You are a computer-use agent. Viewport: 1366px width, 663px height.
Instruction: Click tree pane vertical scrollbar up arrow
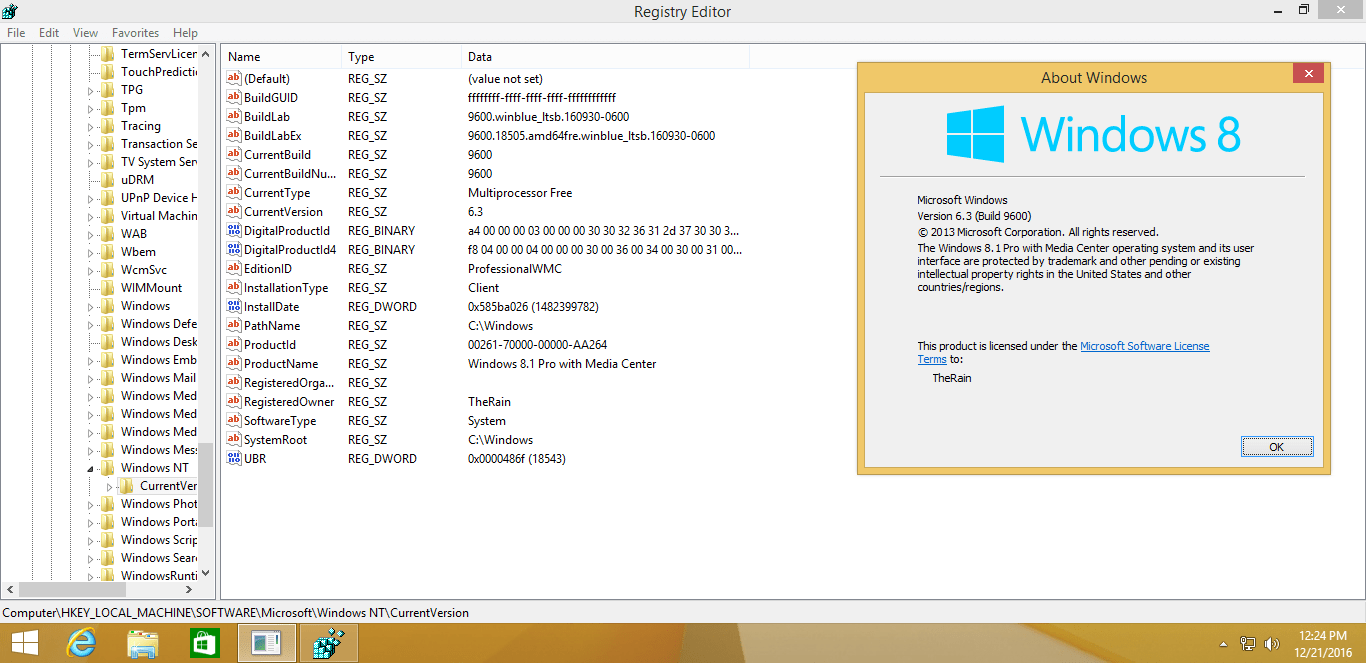click(x=206, y=54)
